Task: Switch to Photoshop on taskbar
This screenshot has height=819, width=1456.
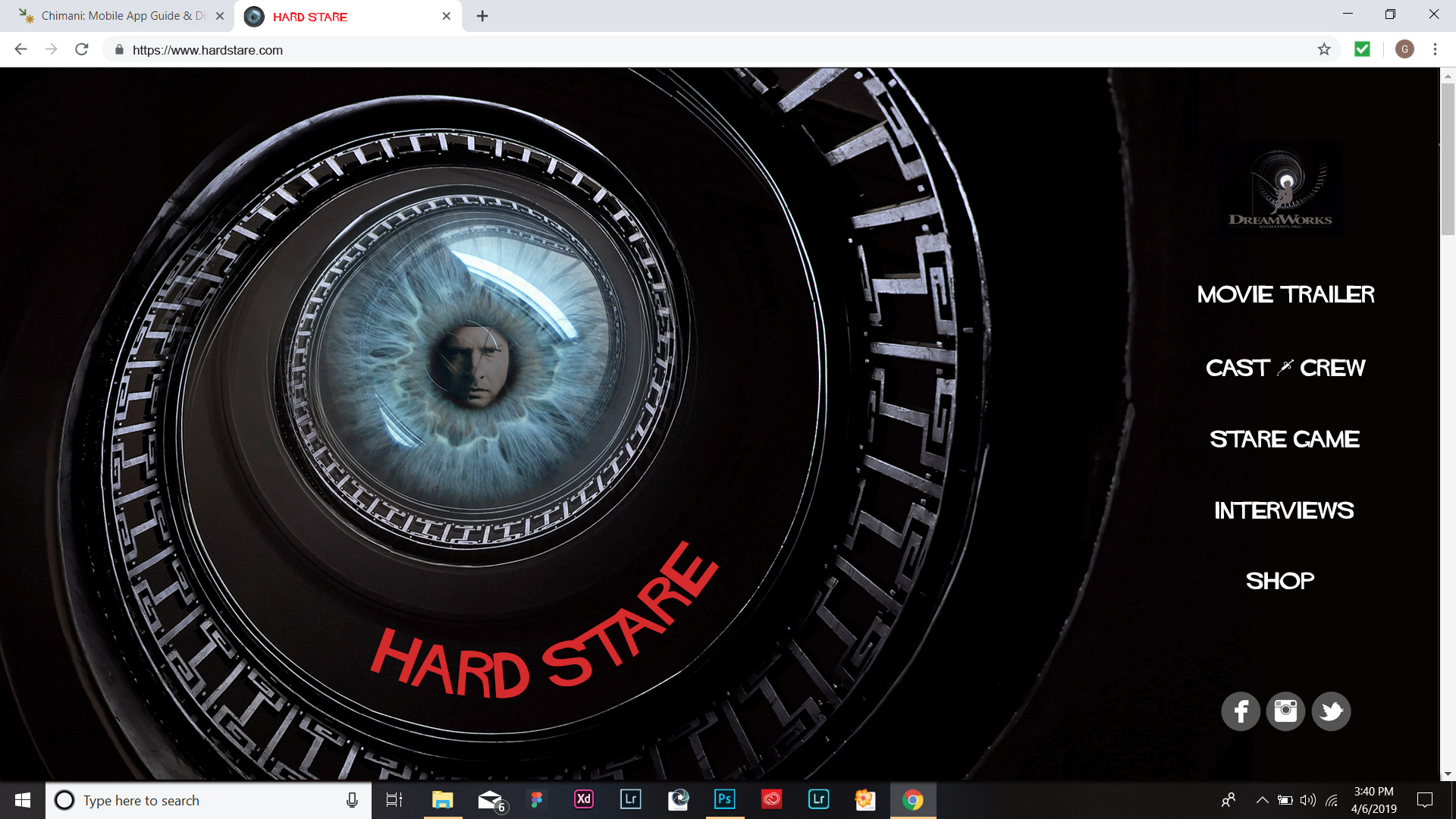Action: coord(725,800)
